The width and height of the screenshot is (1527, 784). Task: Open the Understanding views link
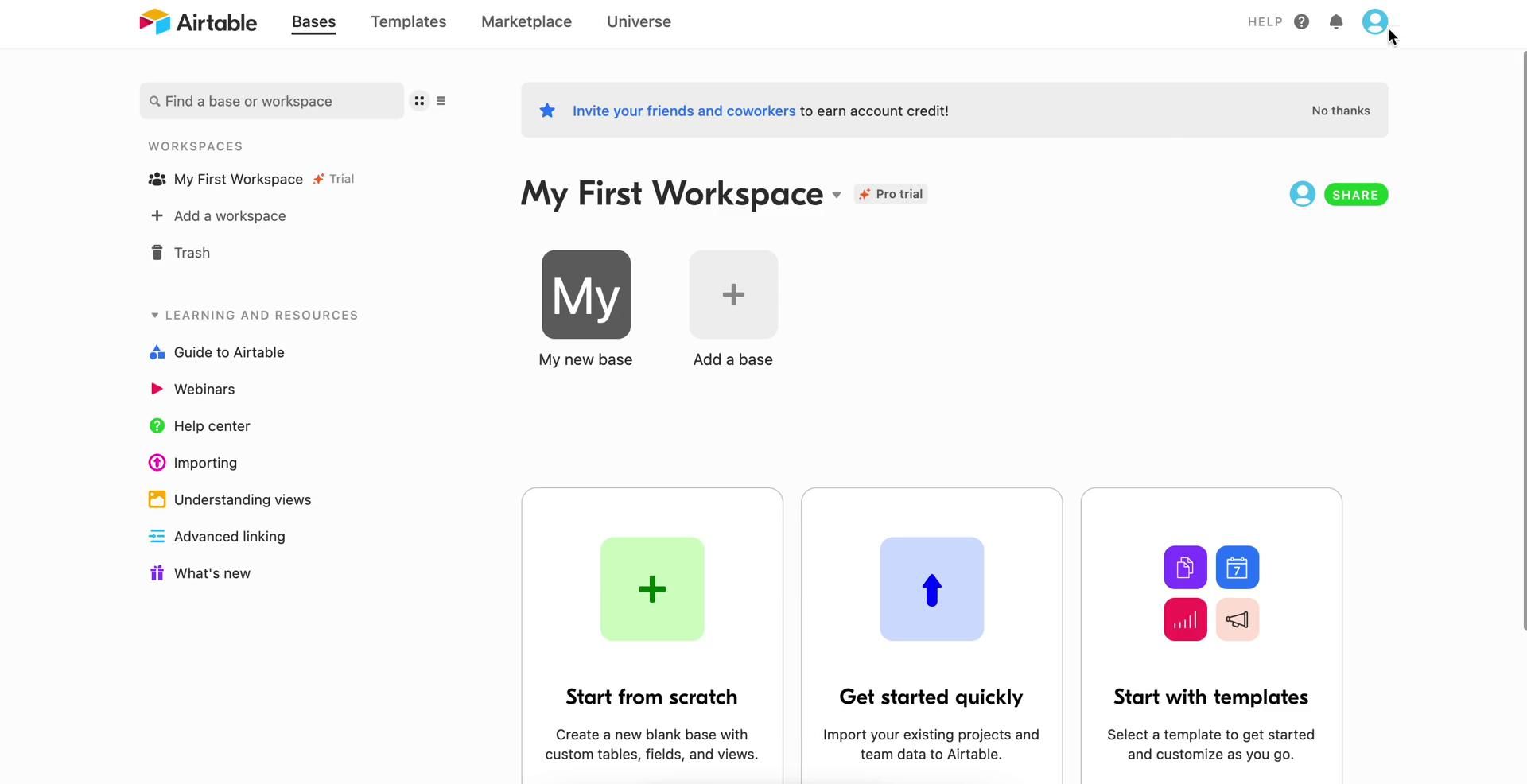243,499
